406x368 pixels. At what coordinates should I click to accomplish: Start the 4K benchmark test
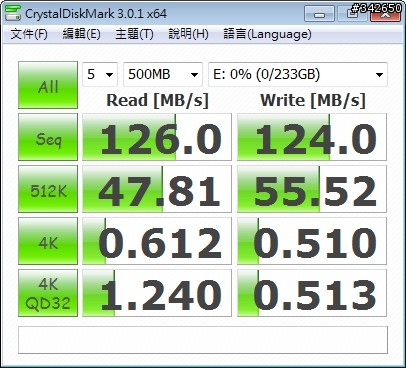(x=48, y=241)
